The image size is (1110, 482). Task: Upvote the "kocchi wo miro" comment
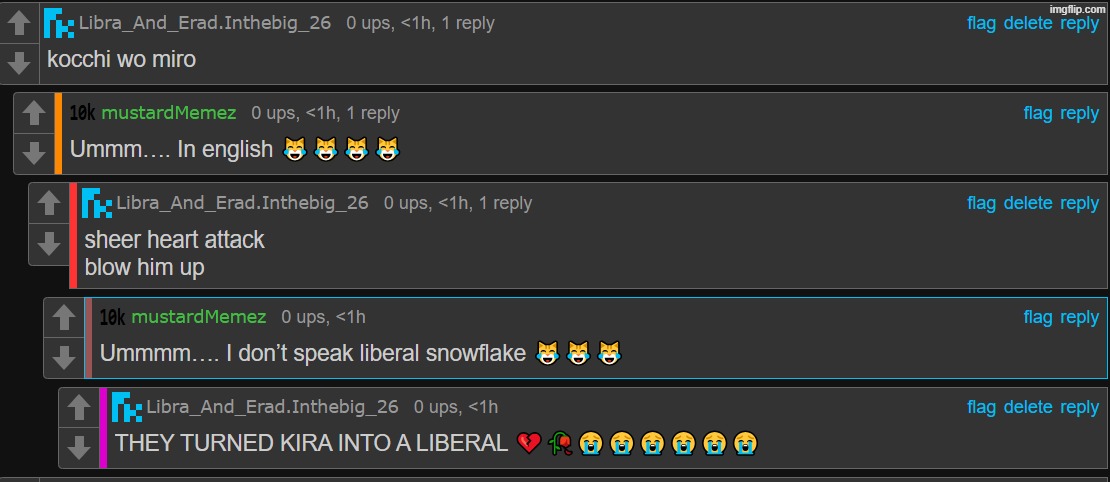click(x=18, y=23)
